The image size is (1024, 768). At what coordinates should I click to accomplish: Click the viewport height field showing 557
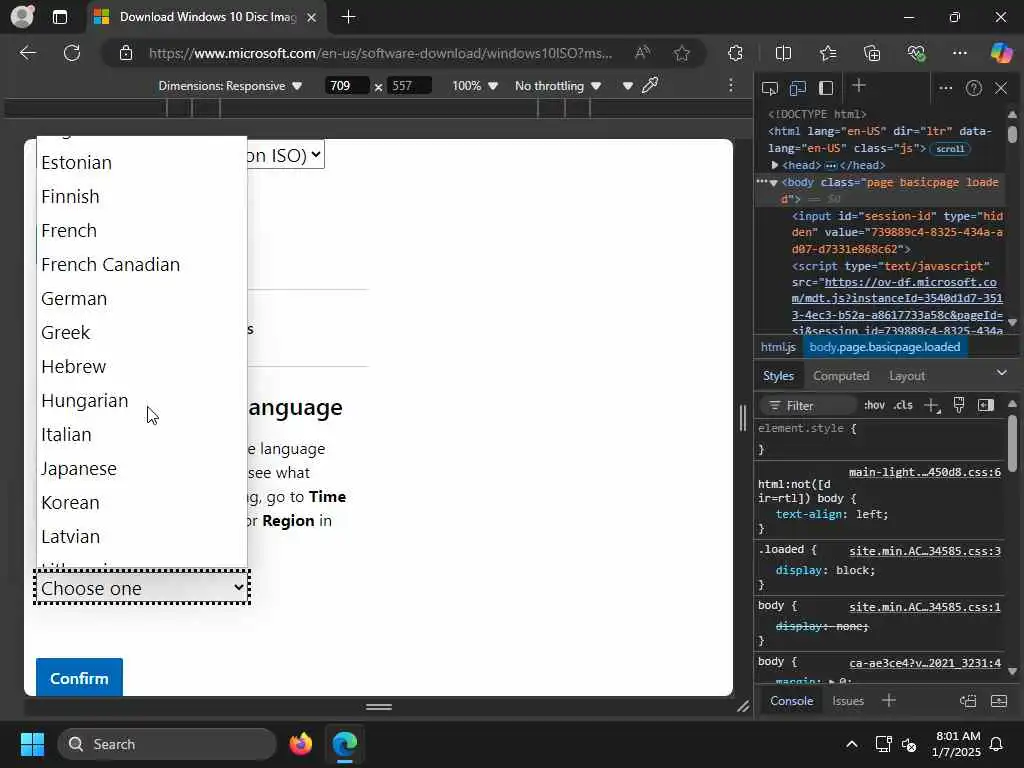(x=409, y=86)
